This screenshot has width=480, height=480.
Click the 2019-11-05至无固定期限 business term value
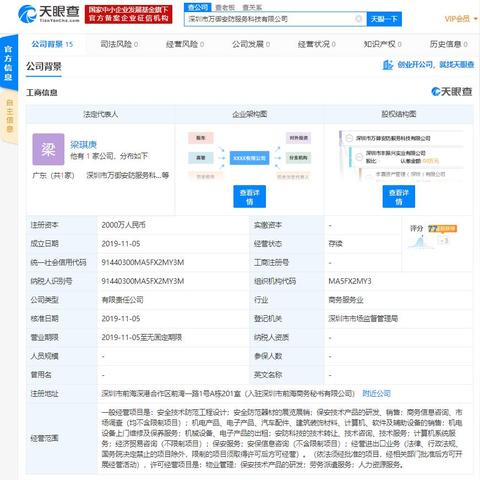[142, 337]
